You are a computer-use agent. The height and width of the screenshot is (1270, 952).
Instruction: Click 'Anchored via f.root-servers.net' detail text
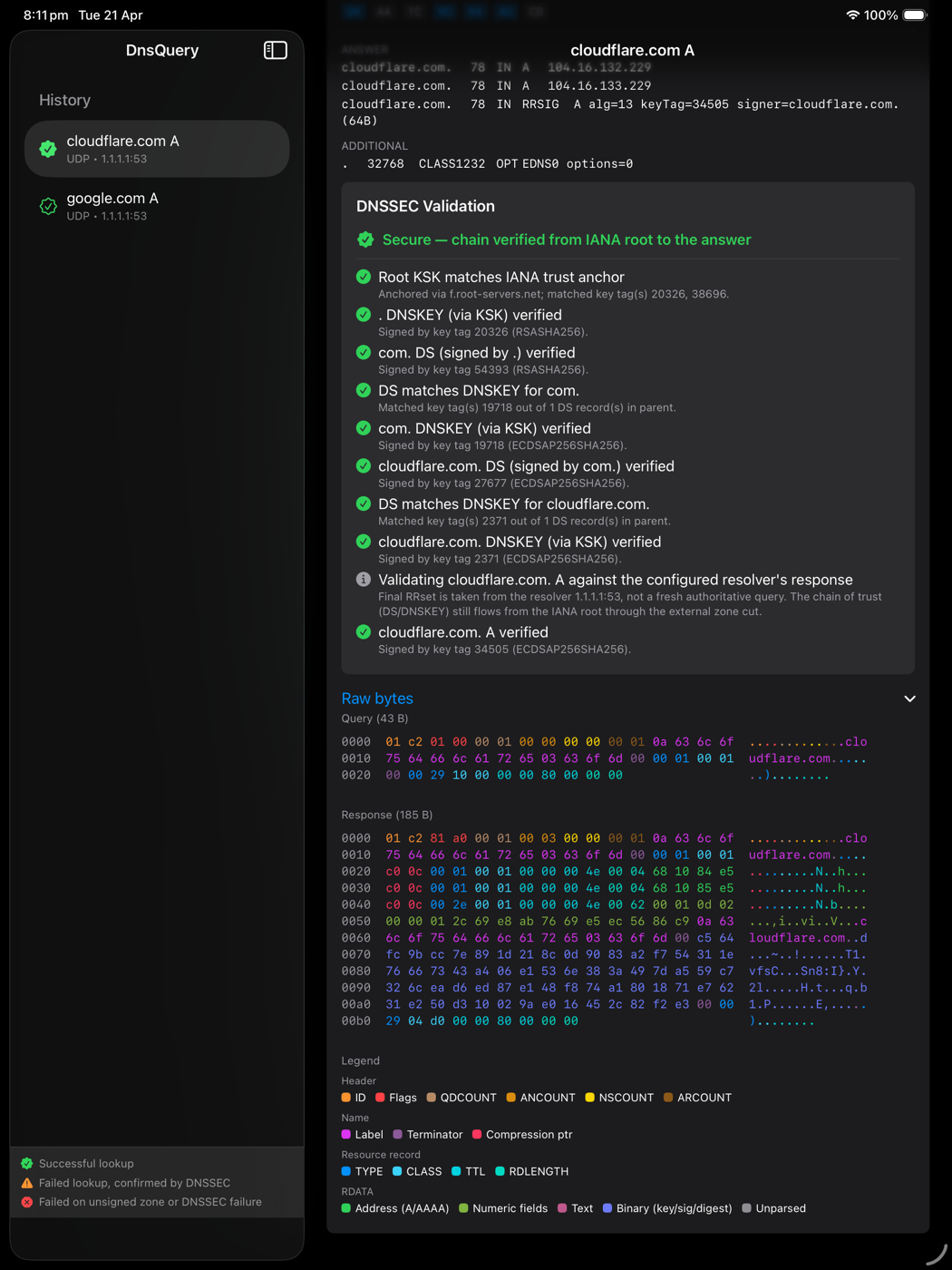[553, 294]
